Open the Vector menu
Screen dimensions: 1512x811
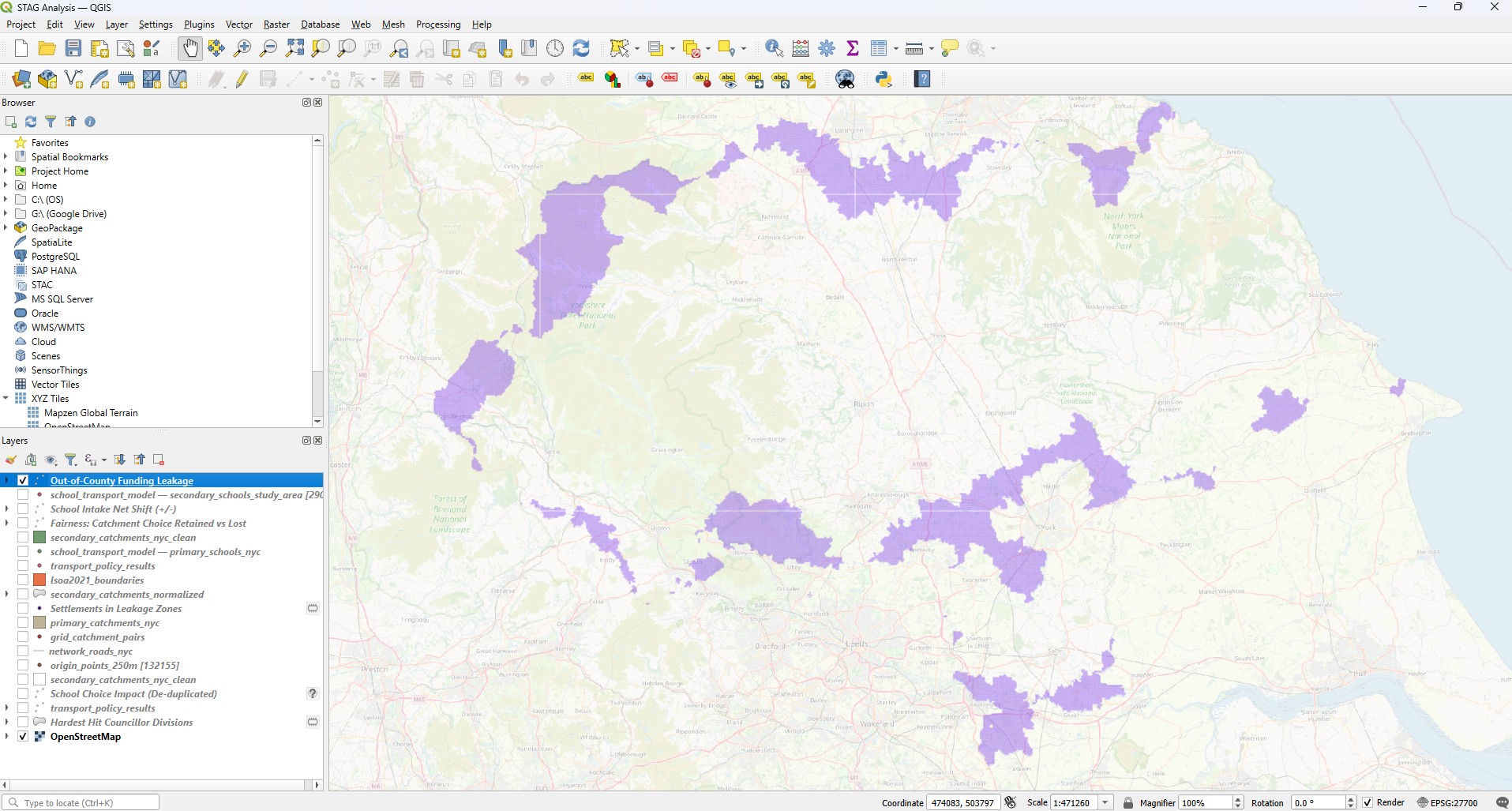click(238, 24)
